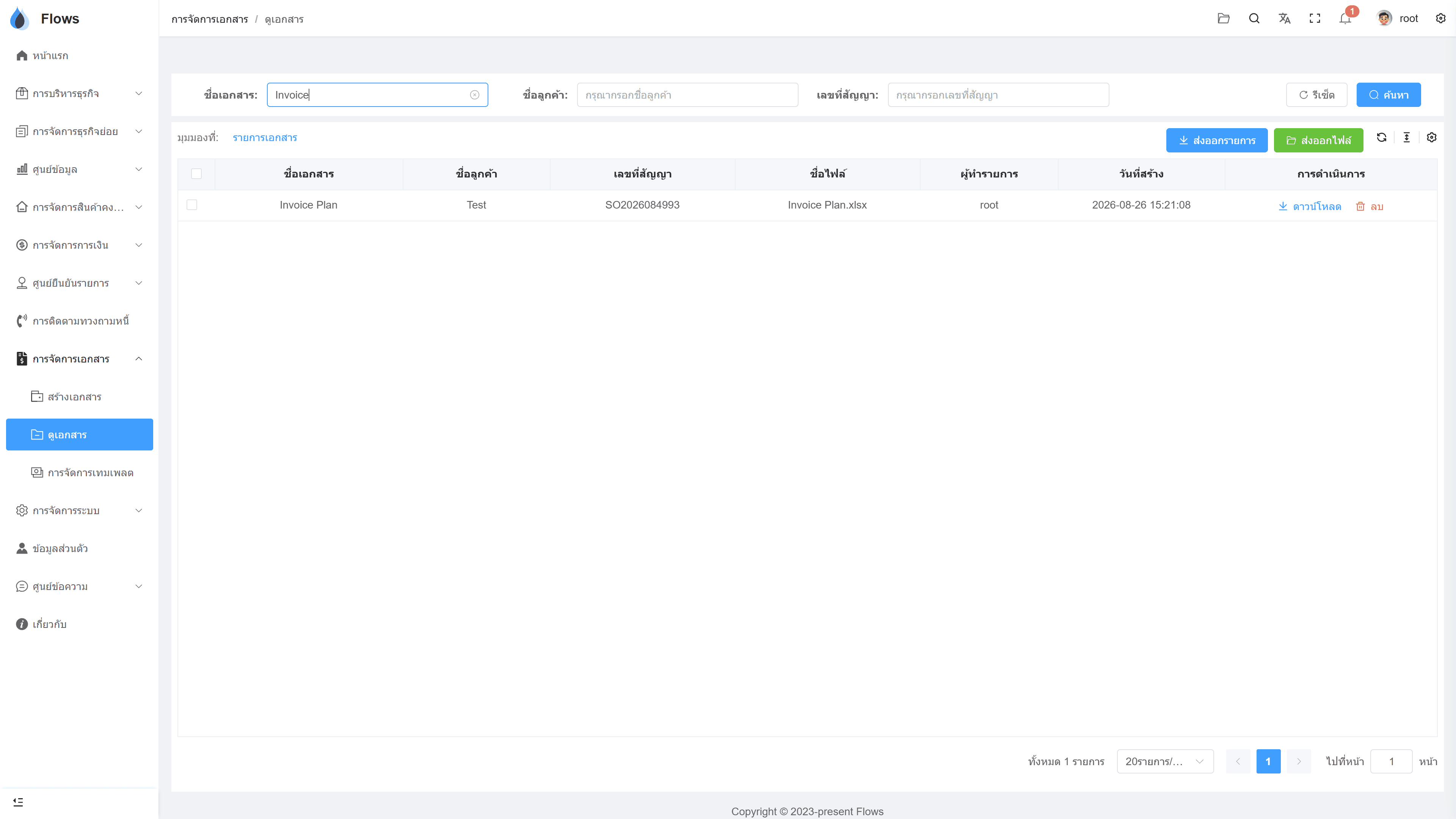The image size is (1456, 819).
Task: Click file name Invoice Plan.xlsx cell
Action: pos(827,205)
